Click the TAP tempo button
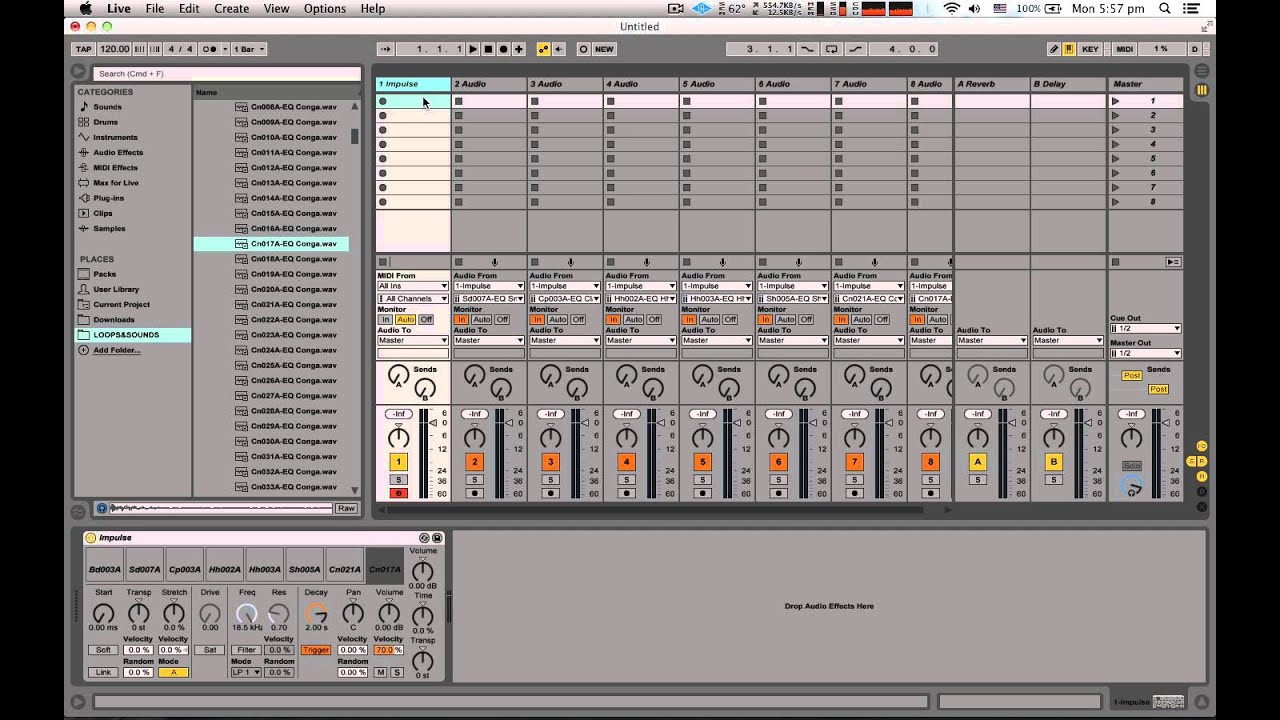The height and width of the screenshot is (720, 1280). (x=84, y=49)
